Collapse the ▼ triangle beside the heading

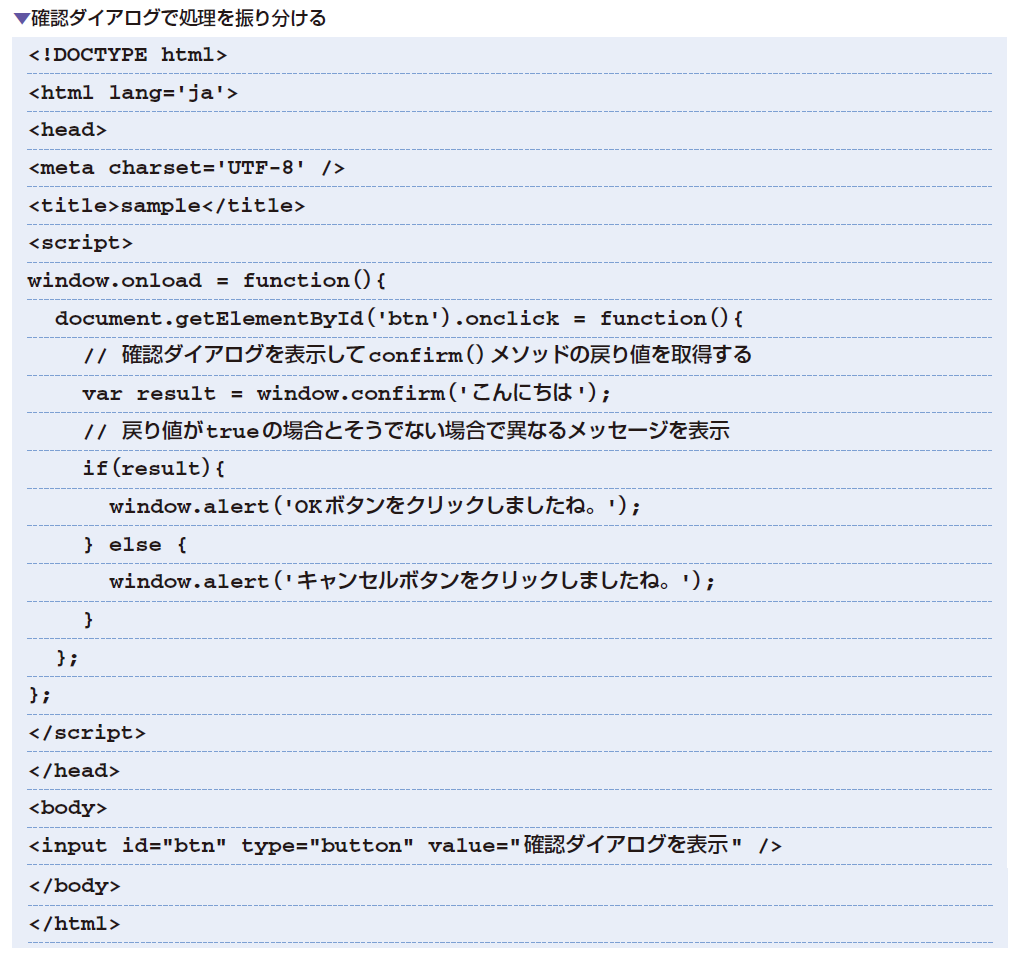(18, 17)
